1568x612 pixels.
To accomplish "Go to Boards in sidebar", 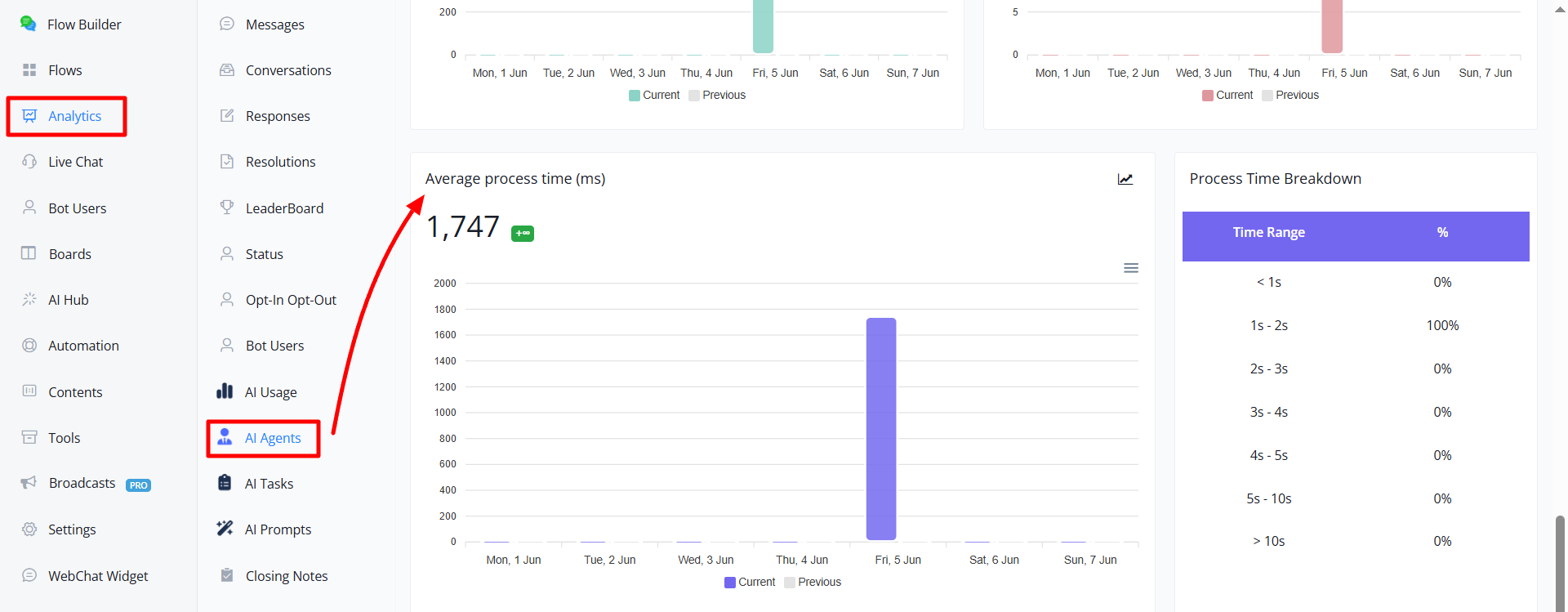I will (70, 254).
